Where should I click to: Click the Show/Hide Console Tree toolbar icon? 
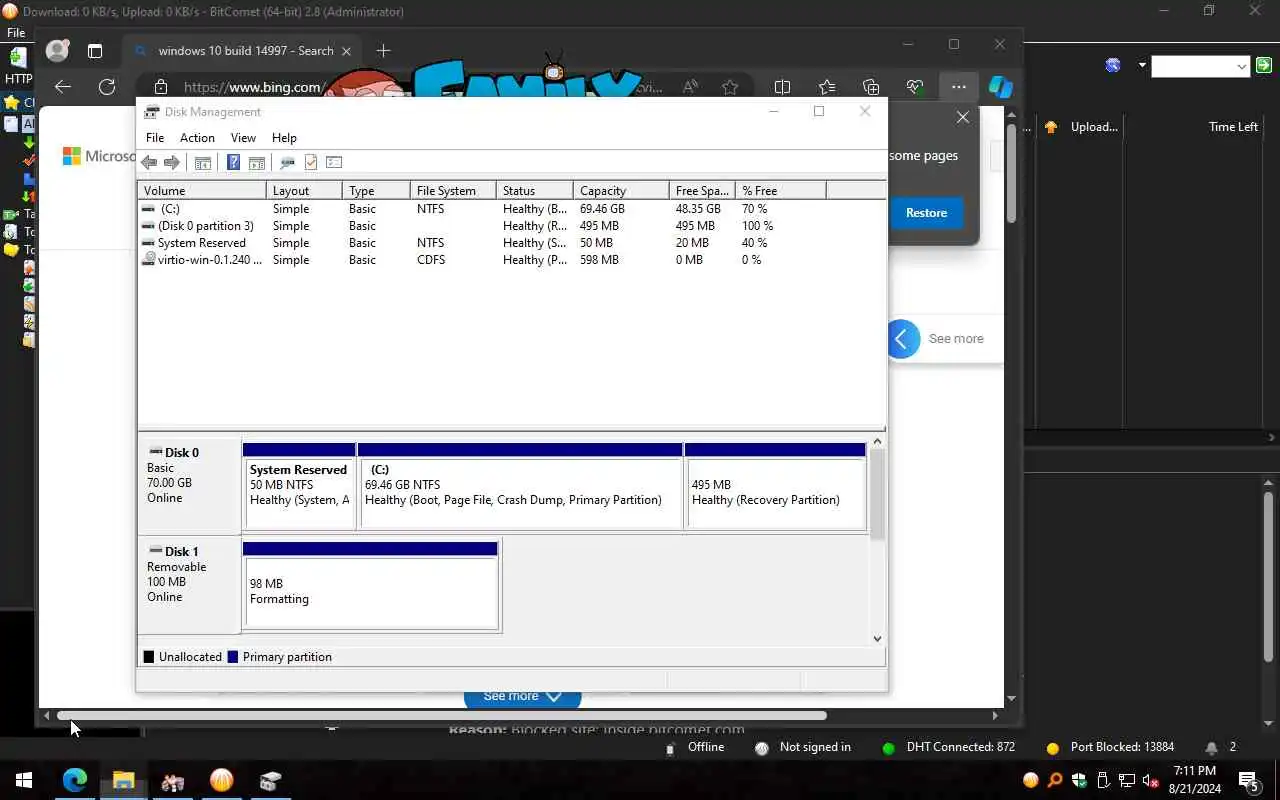[x=203, y=163]
